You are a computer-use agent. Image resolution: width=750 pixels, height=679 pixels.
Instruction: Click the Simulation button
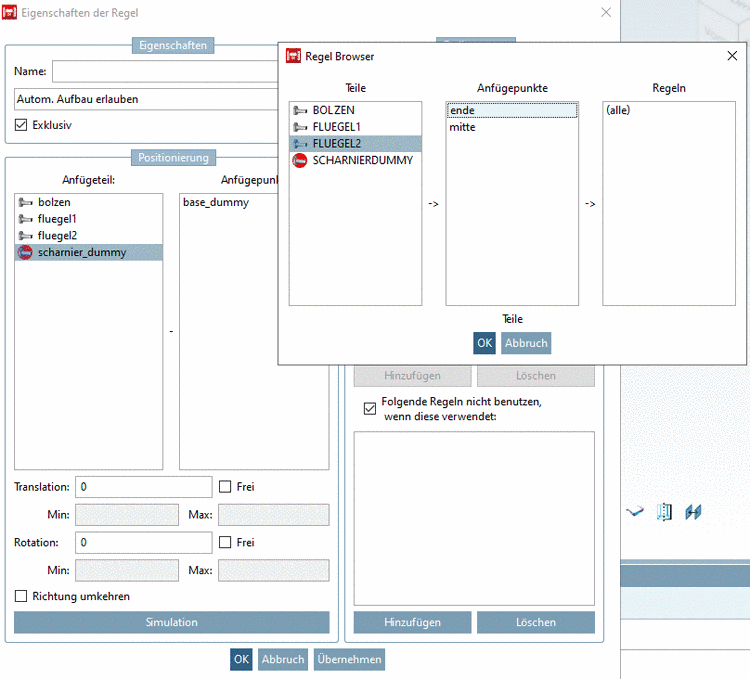click(172, 623)
